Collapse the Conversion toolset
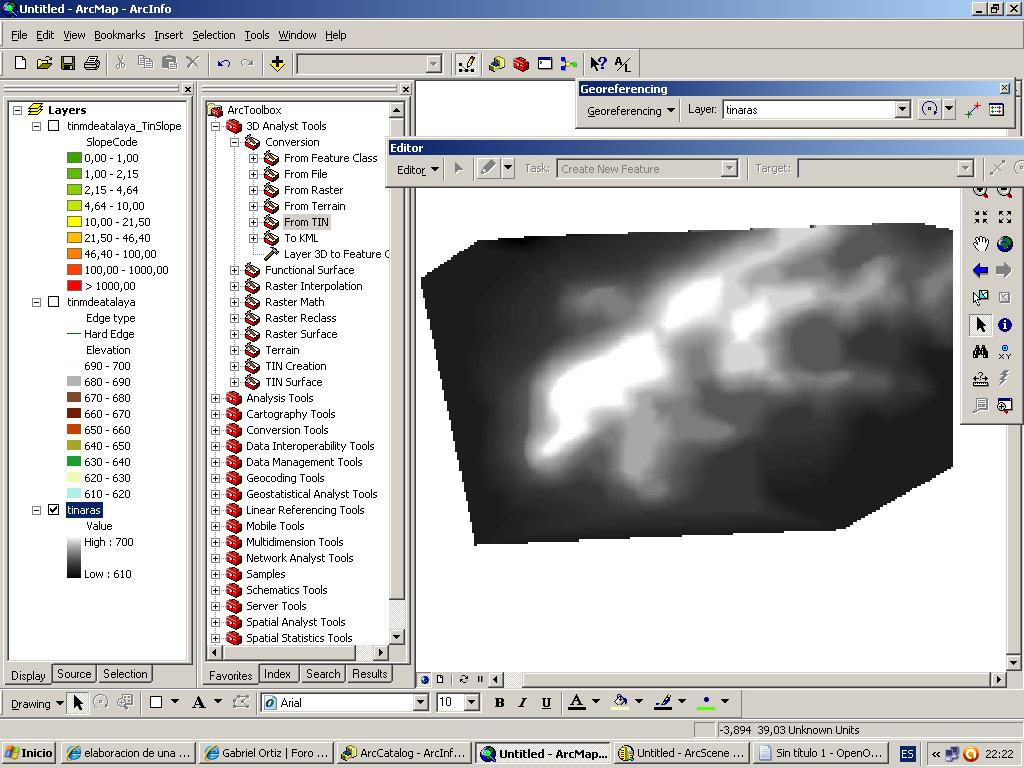1024x768 pixels. [x=234, y=142]
